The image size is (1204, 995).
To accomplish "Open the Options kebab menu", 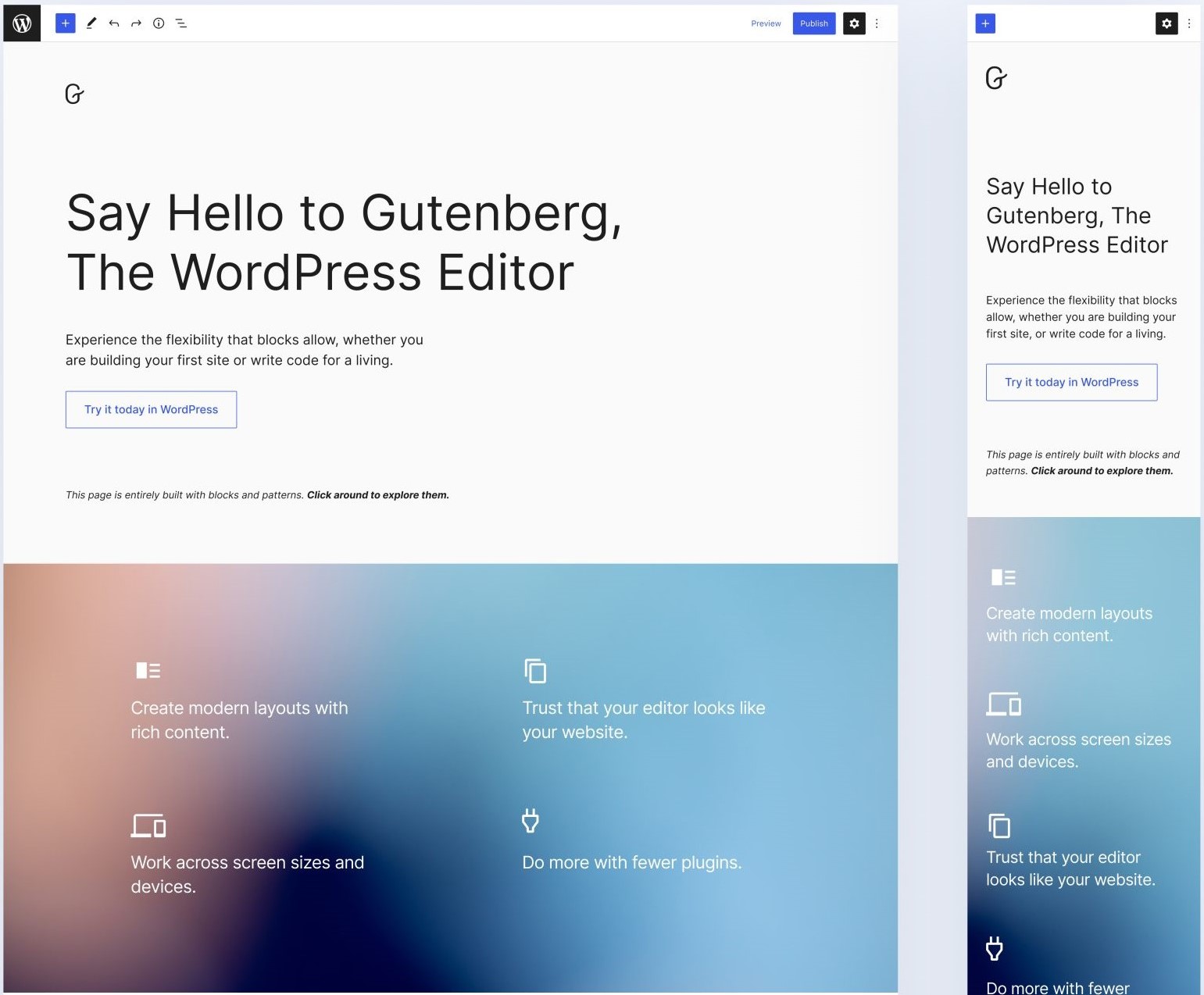I will (x=877, y=23).
